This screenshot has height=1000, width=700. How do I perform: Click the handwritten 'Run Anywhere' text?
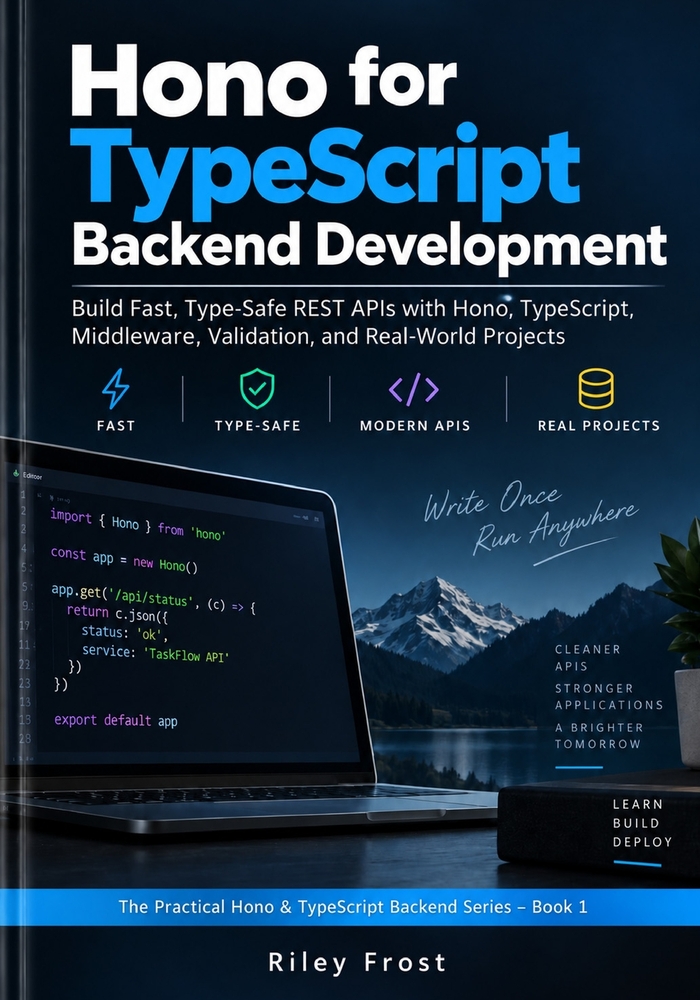point(555,527)
